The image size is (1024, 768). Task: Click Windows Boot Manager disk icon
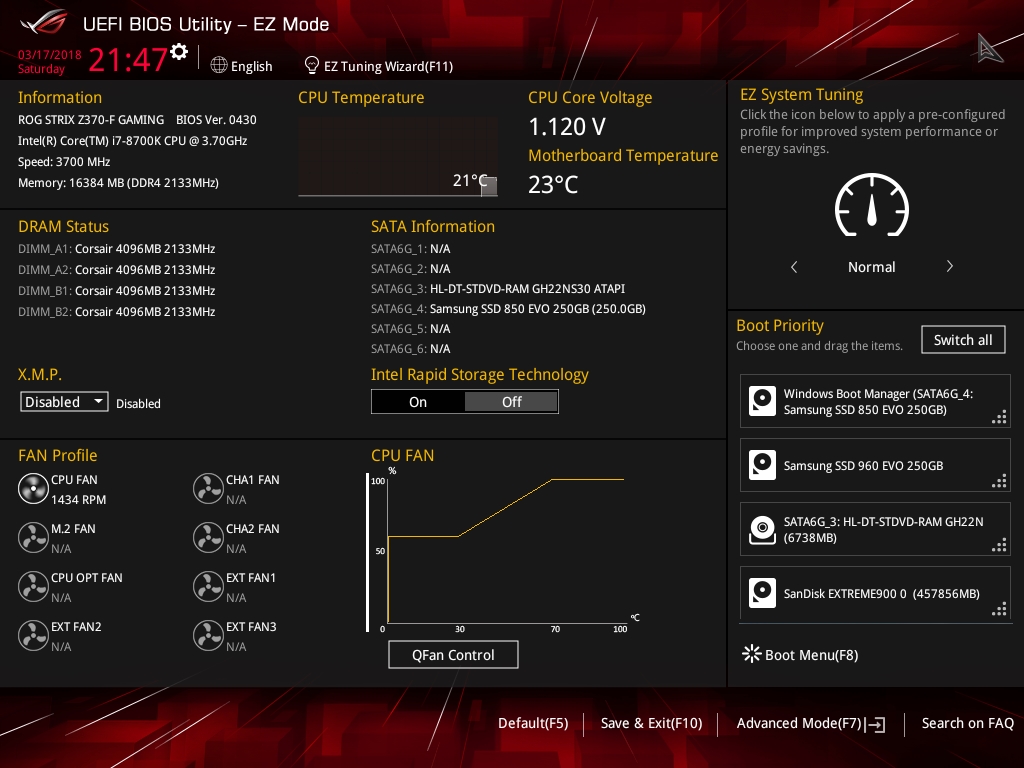(x=762, y=401)
